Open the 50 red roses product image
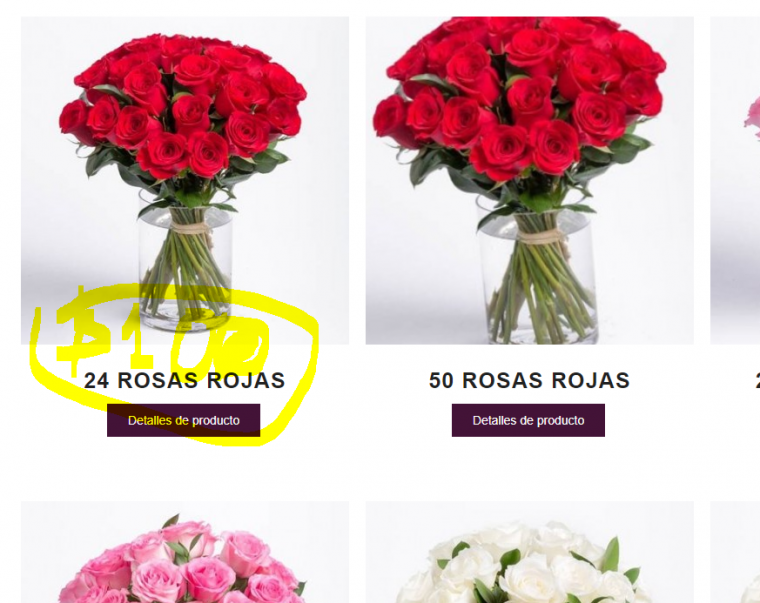The width and height of the screenshot is (760, 603). tap(529, 180)
